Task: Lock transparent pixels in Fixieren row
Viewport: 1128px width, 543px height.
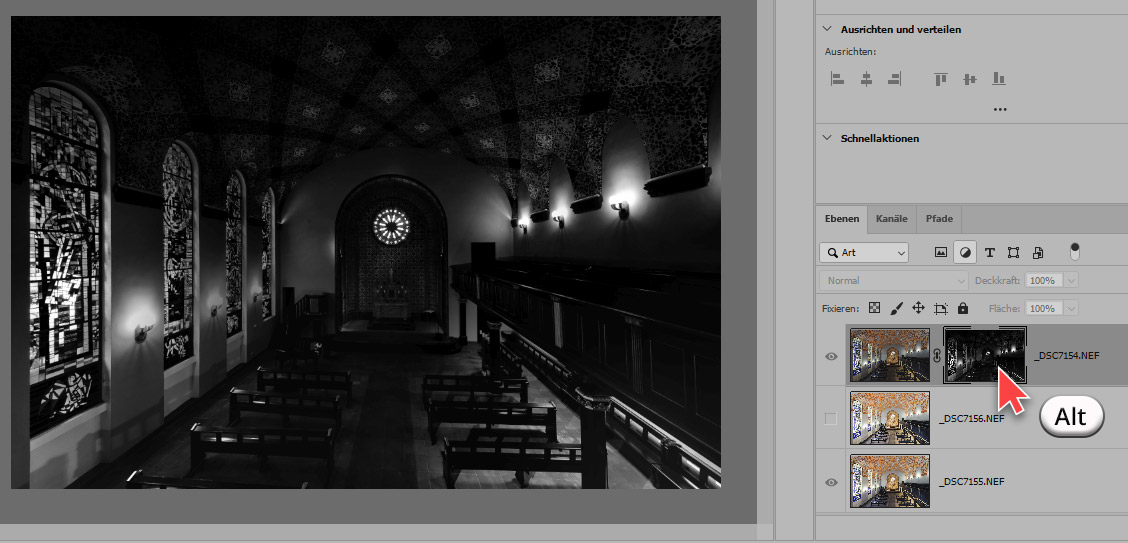Action: pos(874,308)
